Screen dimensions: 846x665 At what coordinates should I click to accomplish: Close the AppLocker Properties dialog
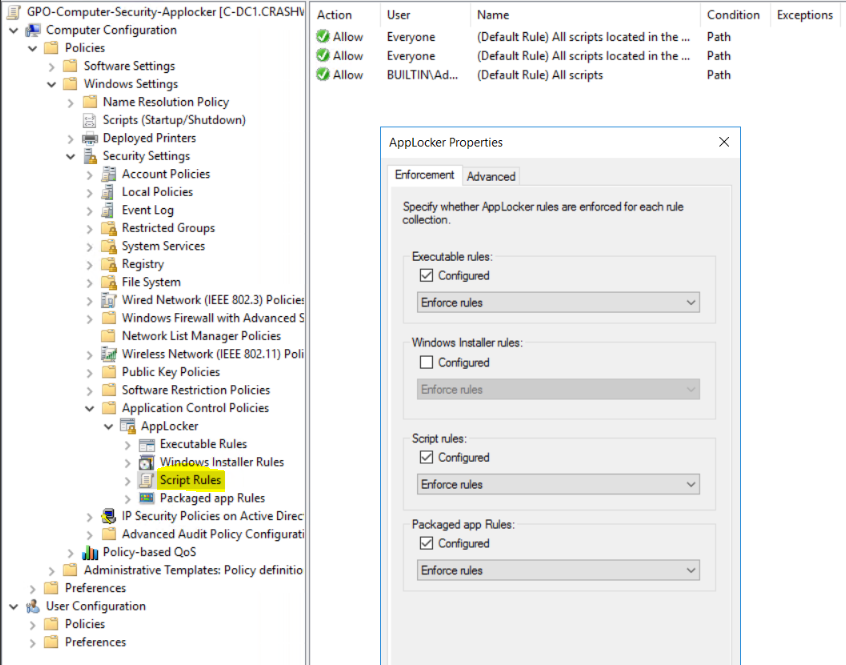click(724, 142)
